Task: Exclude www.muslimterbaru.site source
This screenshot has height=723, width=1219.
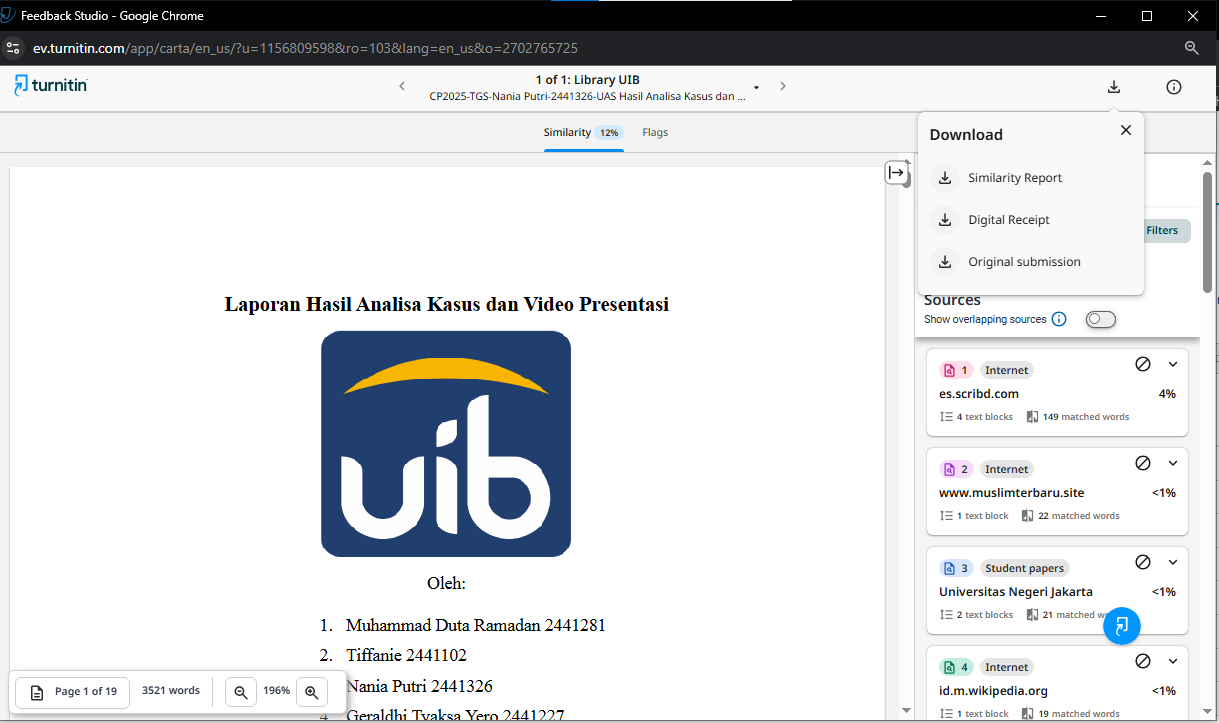Action: point(1143,463)
